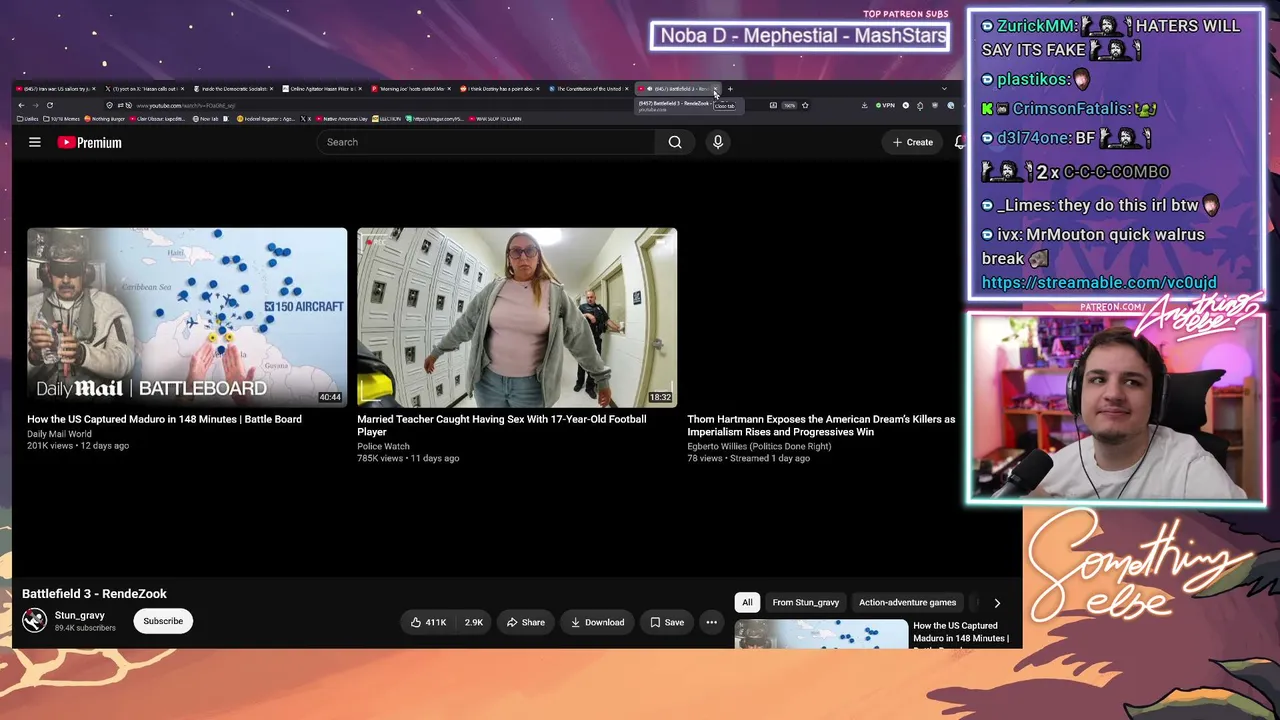1280x720 pixels.
Task: Go forward in browser history
Action: (x=35, y=105)
